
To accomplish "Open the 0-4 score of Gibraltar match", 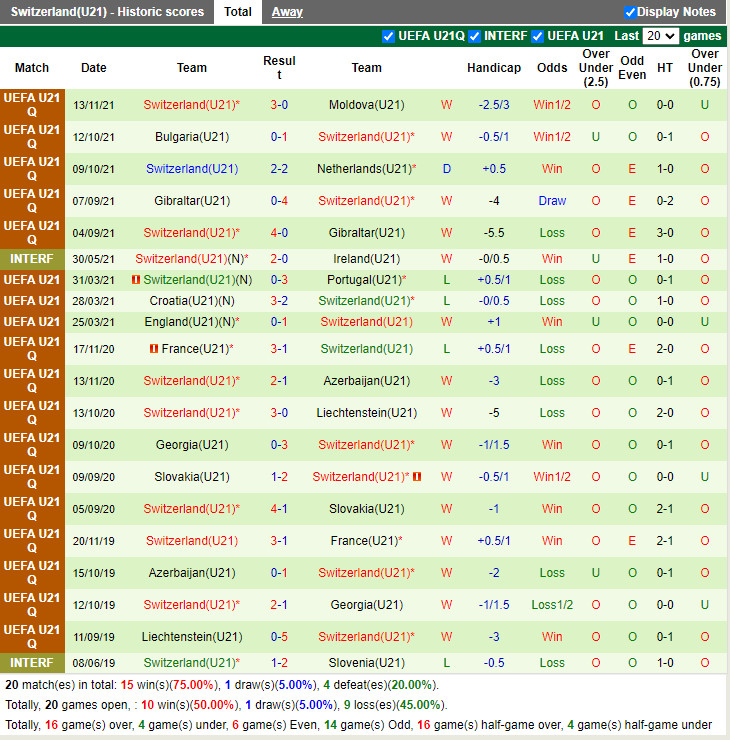I will click(x=279, y=201).
